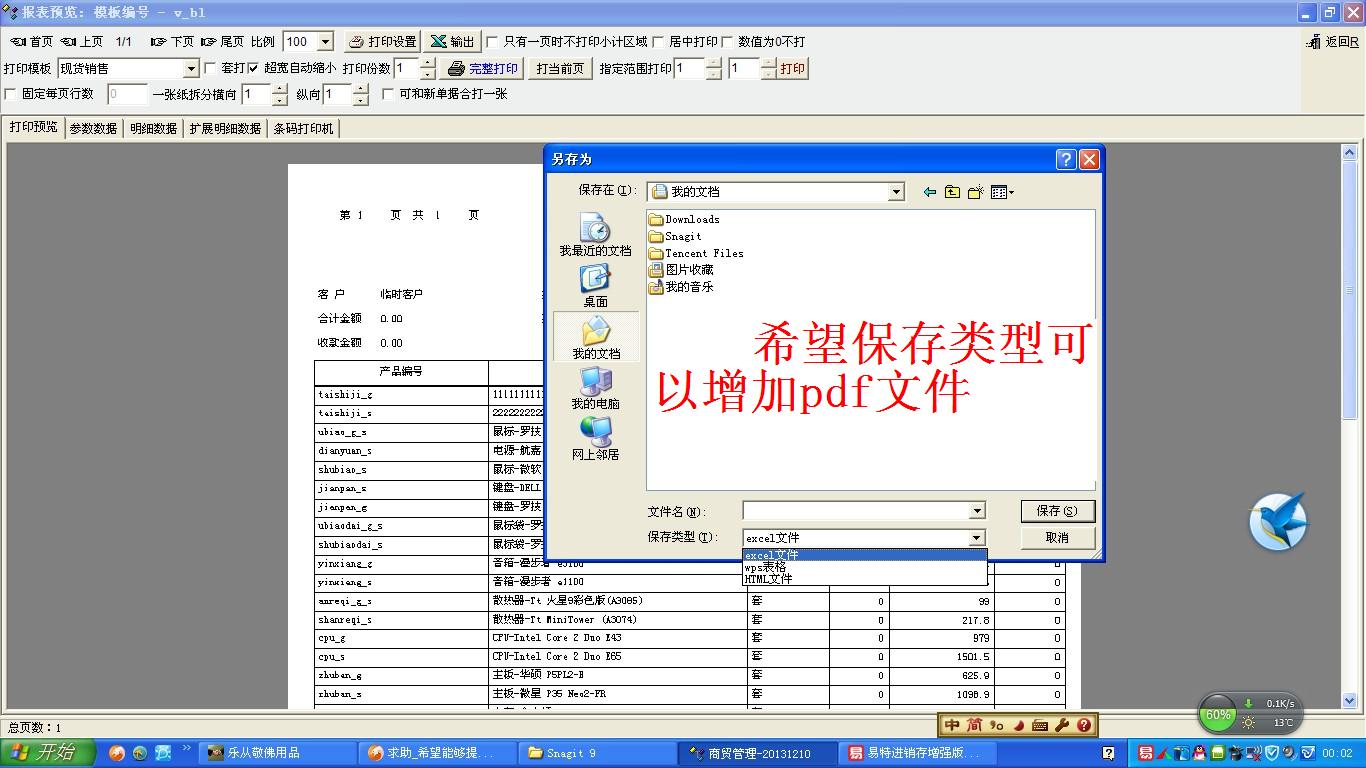The height and width of the screenshot is (768, 1366).
Task: Open the 打印模板 template dropdown
Action: click(x=191, y=69)
